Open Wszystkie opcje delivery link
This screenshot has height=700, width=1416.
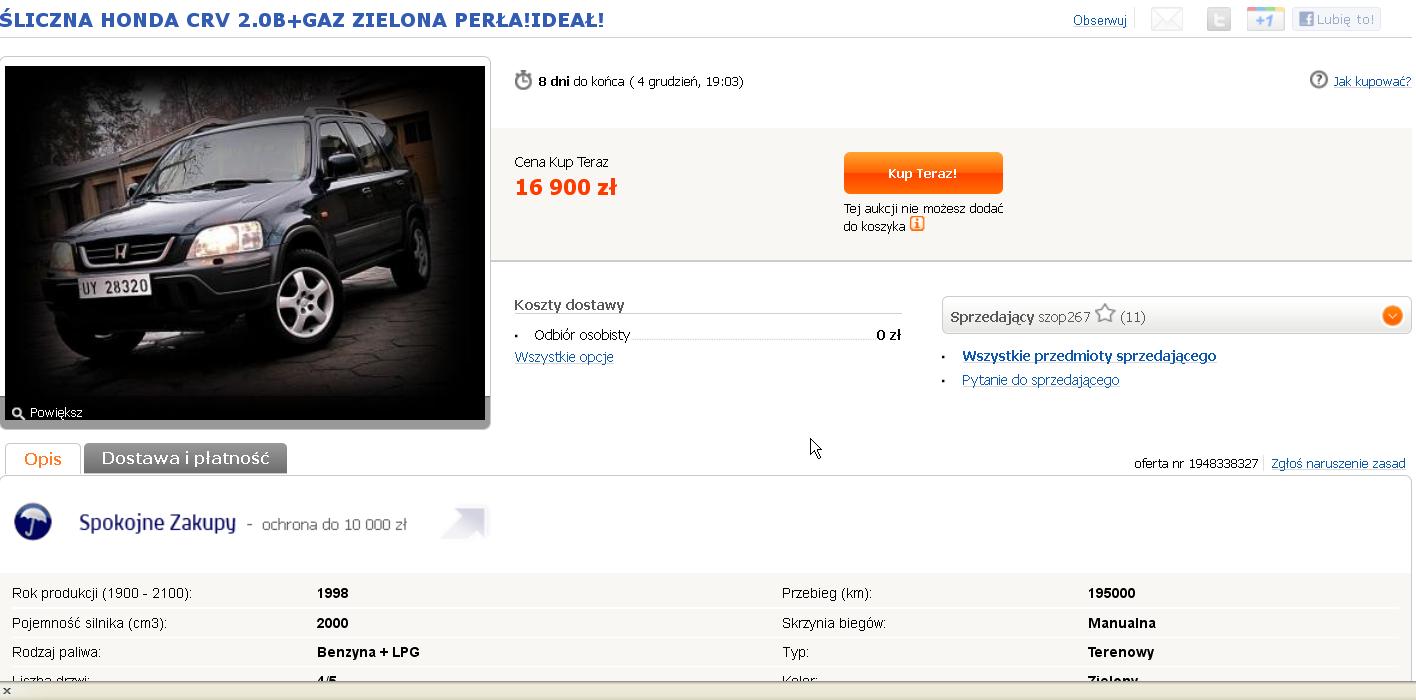point(564,357)
